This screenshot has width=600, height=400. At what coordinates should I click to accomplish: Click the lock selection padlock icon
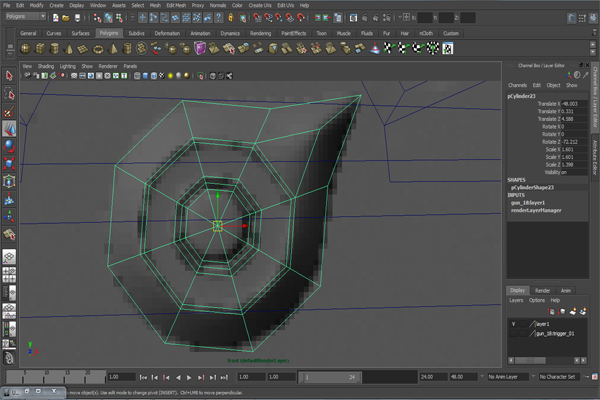[x=231, y=18]
